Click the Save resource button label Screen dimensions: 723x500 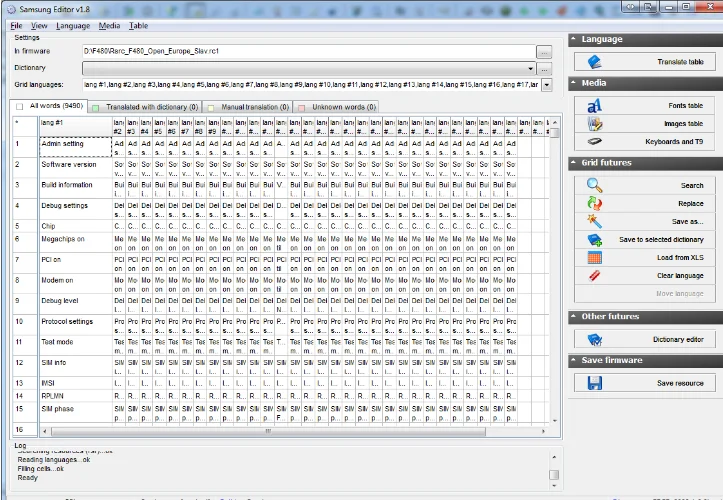(x=680, y=383)
